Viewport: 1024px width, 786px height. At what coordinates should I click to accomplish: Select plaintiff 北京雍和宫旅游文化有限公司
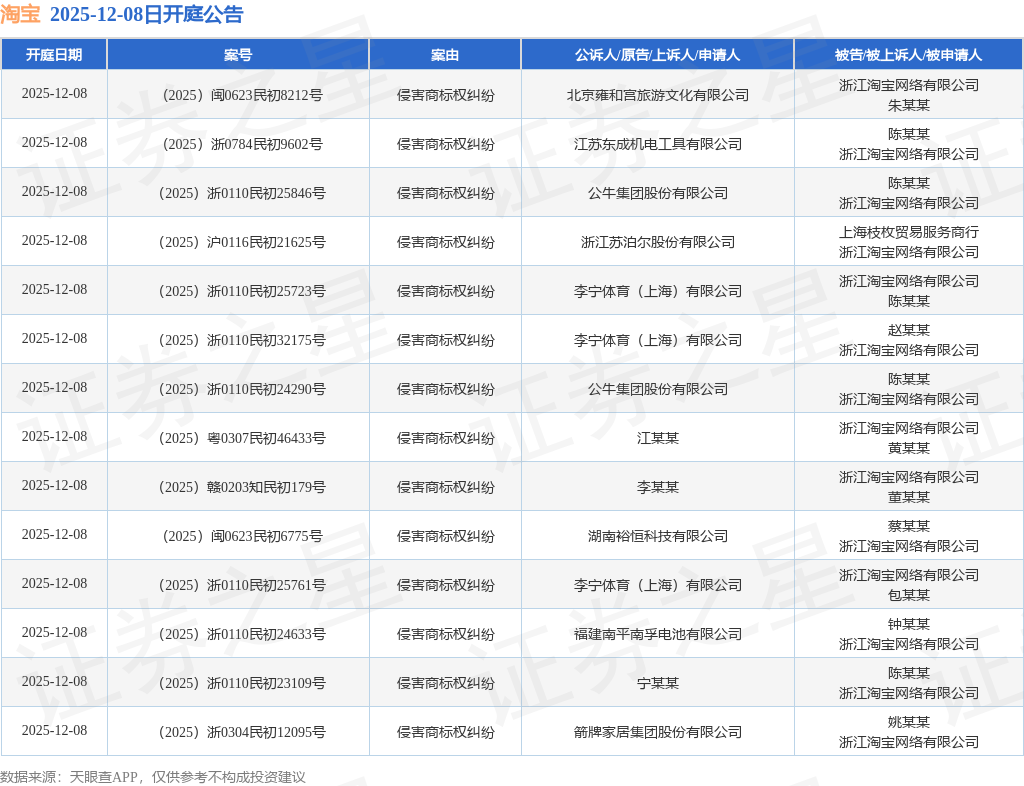coord(658,95)
